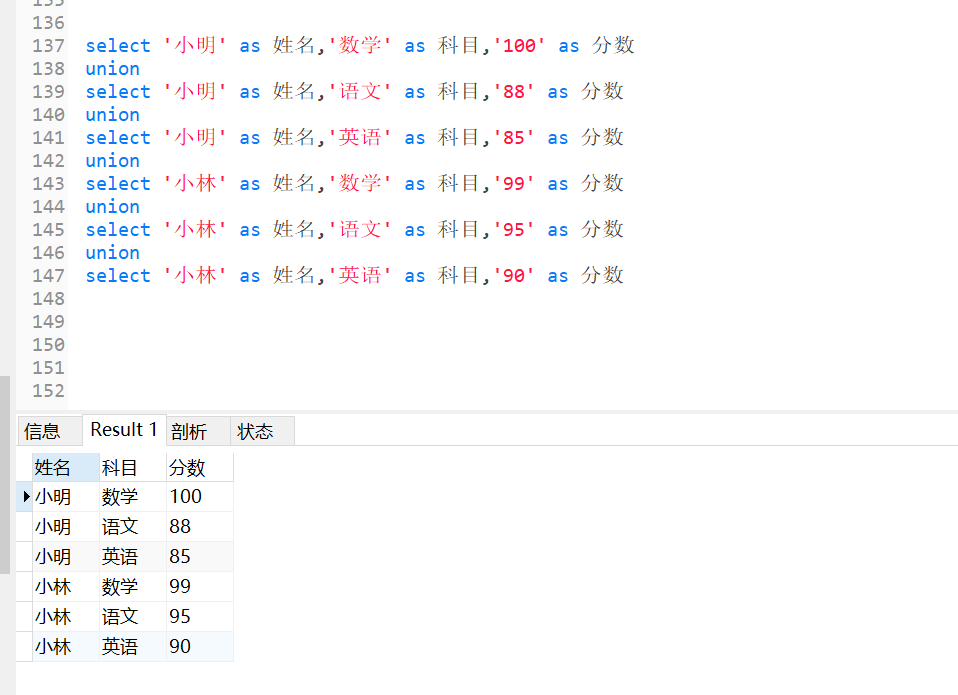Activate the Result 1 tab
The width and height of the screenshot is (958, 695).
123,429
